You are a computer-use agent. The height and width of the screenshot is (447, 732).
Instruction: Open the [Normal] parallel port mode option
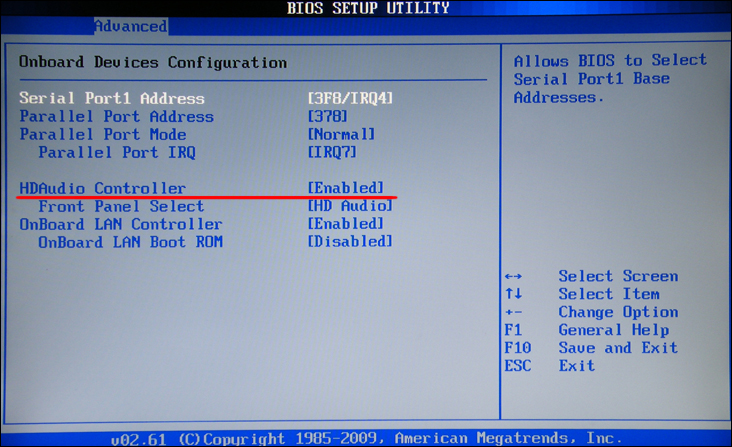(341, 134)
